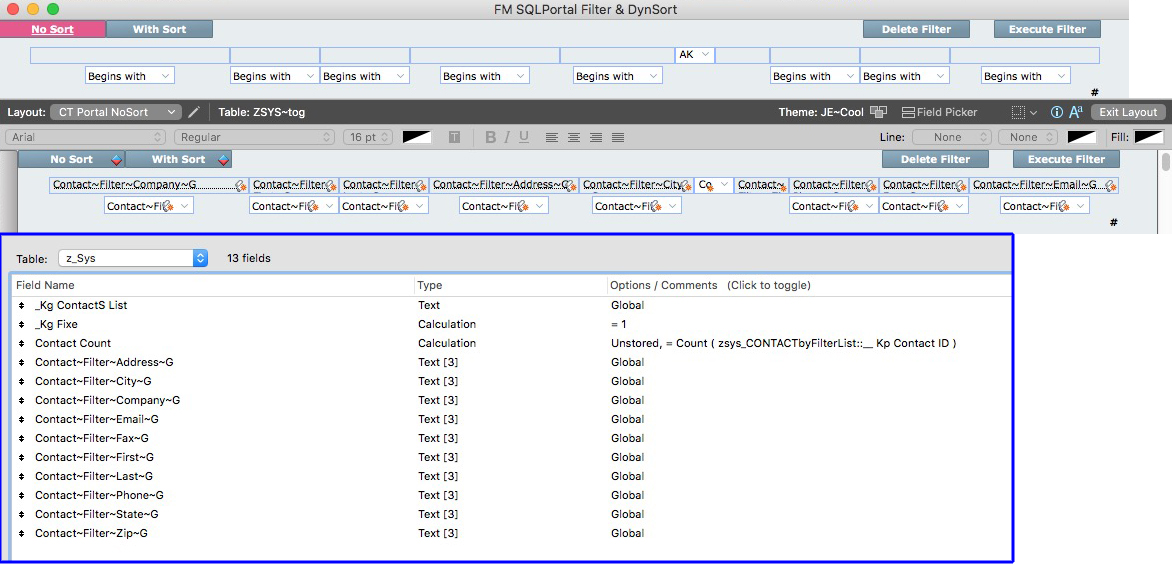
Task: Select the No Sort tab
Action: coord(52,29)
